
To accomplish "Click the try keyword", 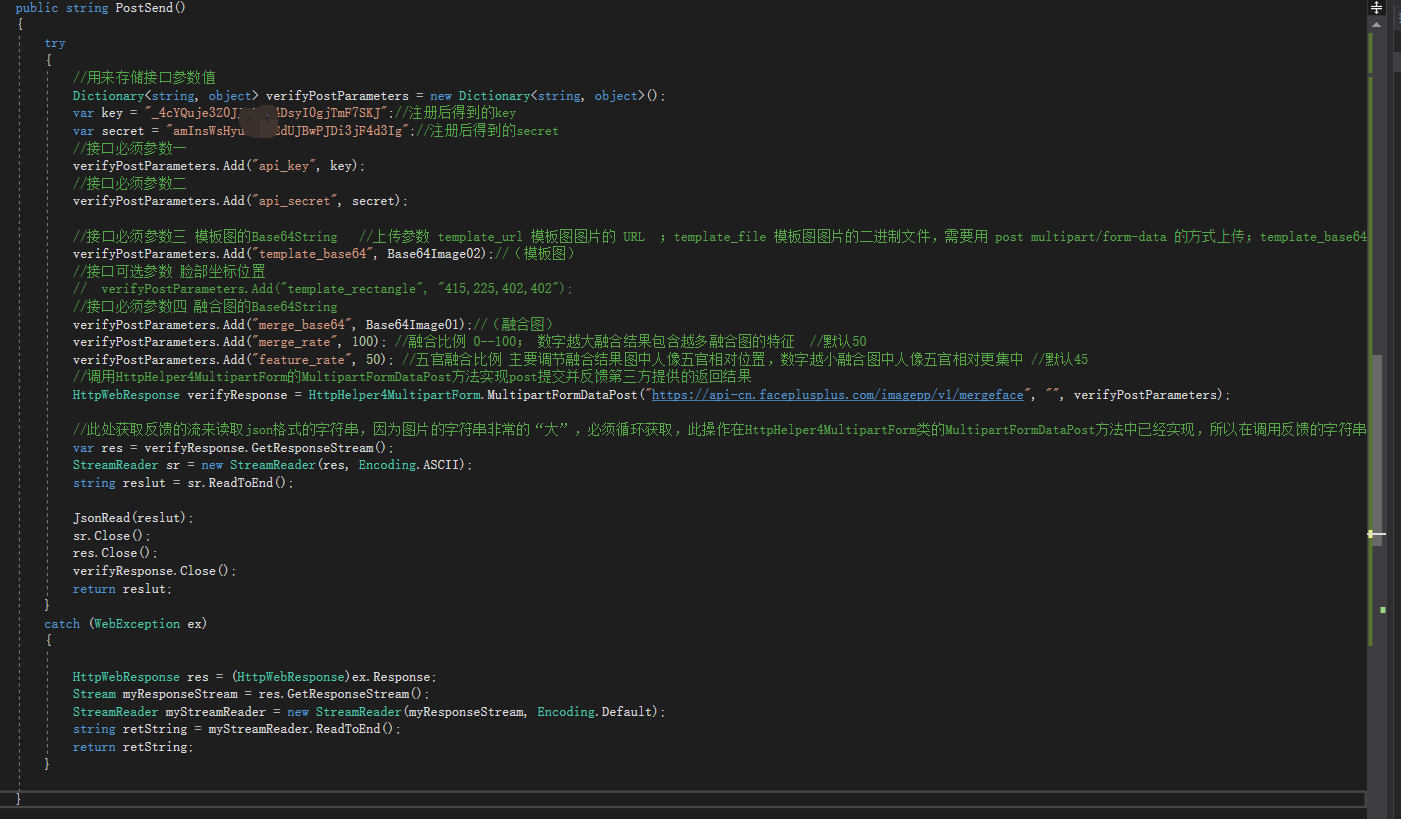I will (x=55, y=43).
